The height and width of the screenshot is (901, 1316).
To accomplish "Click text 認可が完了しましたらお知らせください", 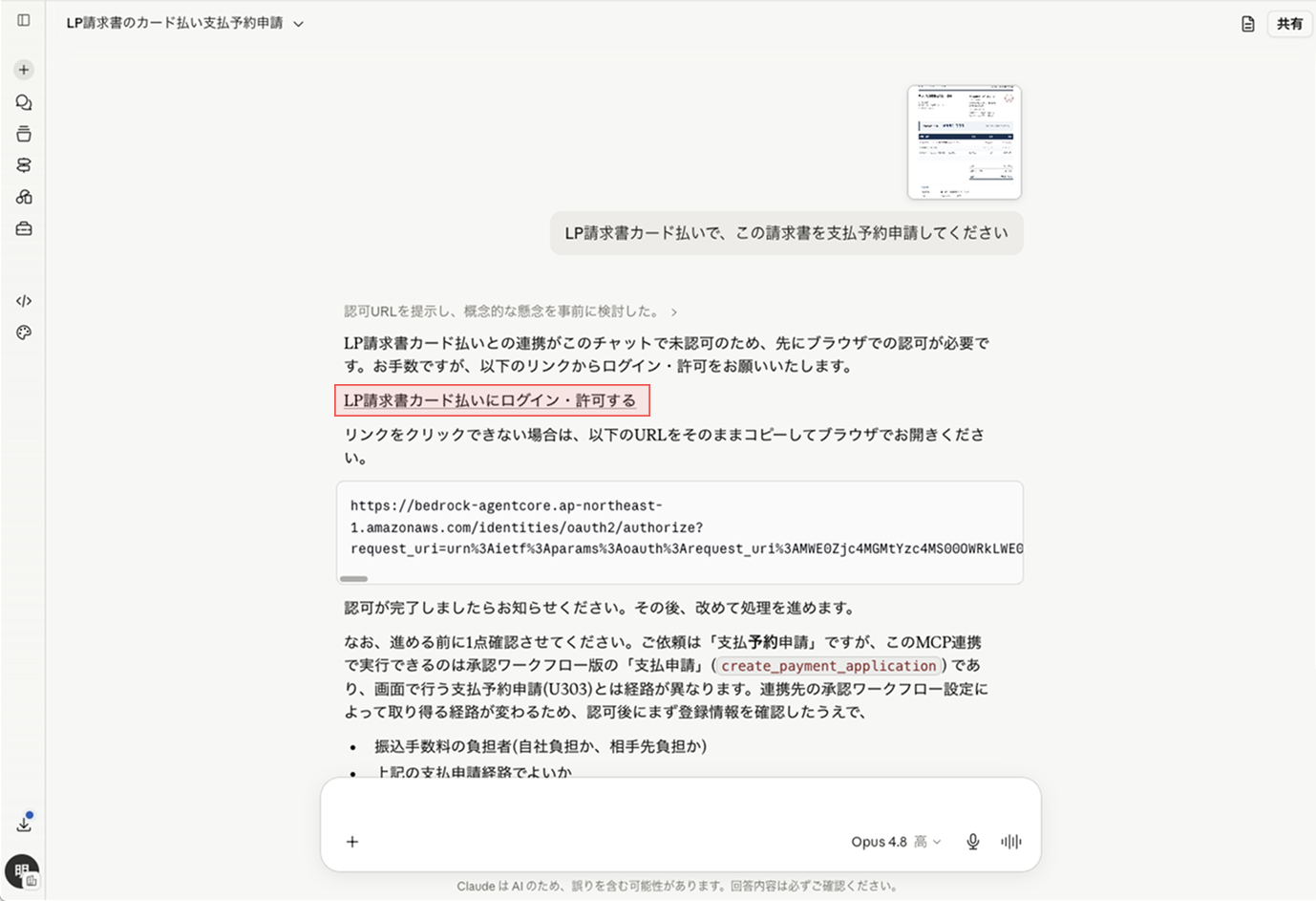I will click(600, 608).
